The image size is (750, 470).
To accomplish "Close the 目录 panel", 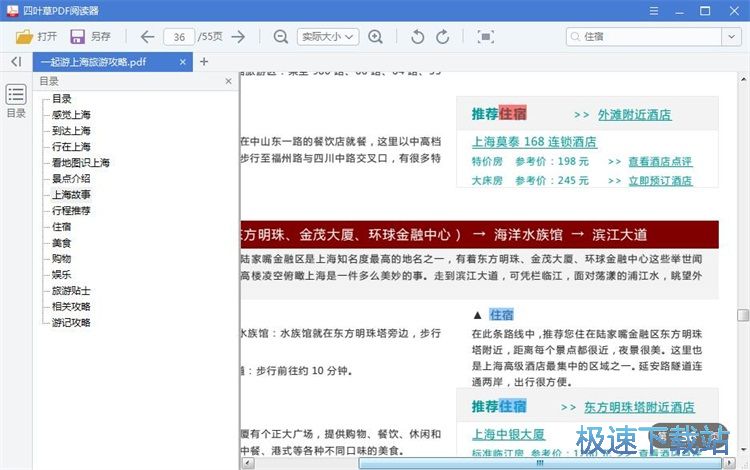I will point(229,81).
